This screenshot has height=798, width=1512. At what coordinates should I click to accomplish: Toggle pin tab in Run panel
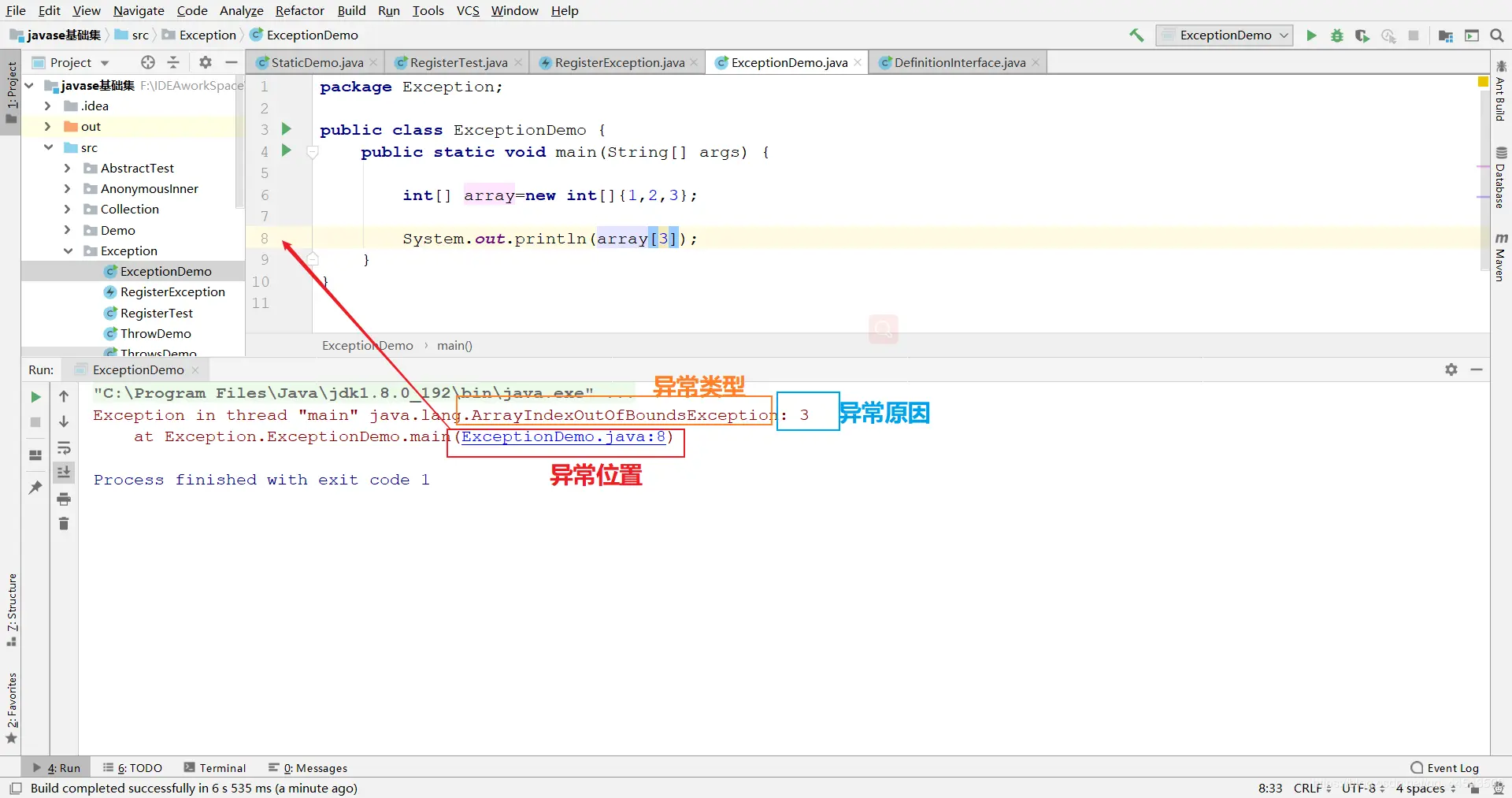click(35, 488)
